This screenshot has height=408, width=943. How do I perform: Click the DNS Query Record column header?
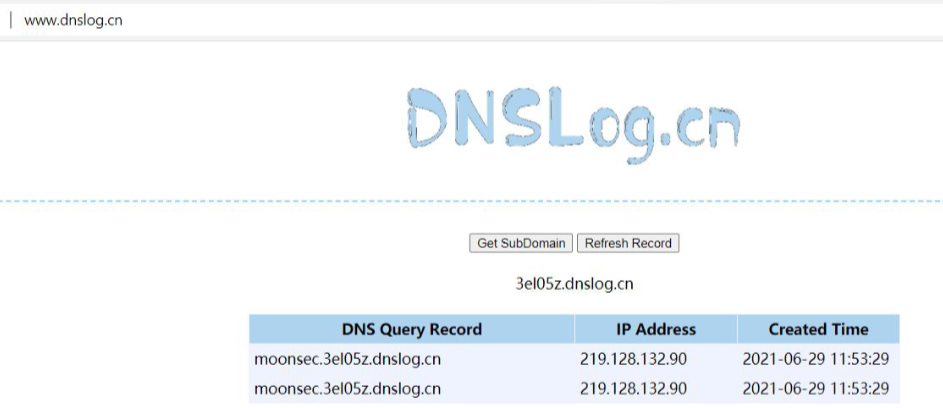(x=411, y=329)
